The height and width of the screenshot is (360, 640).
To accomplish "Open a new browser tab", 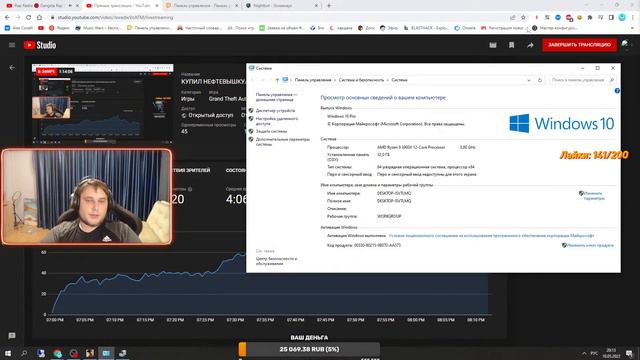I will [x=329, y=6].
